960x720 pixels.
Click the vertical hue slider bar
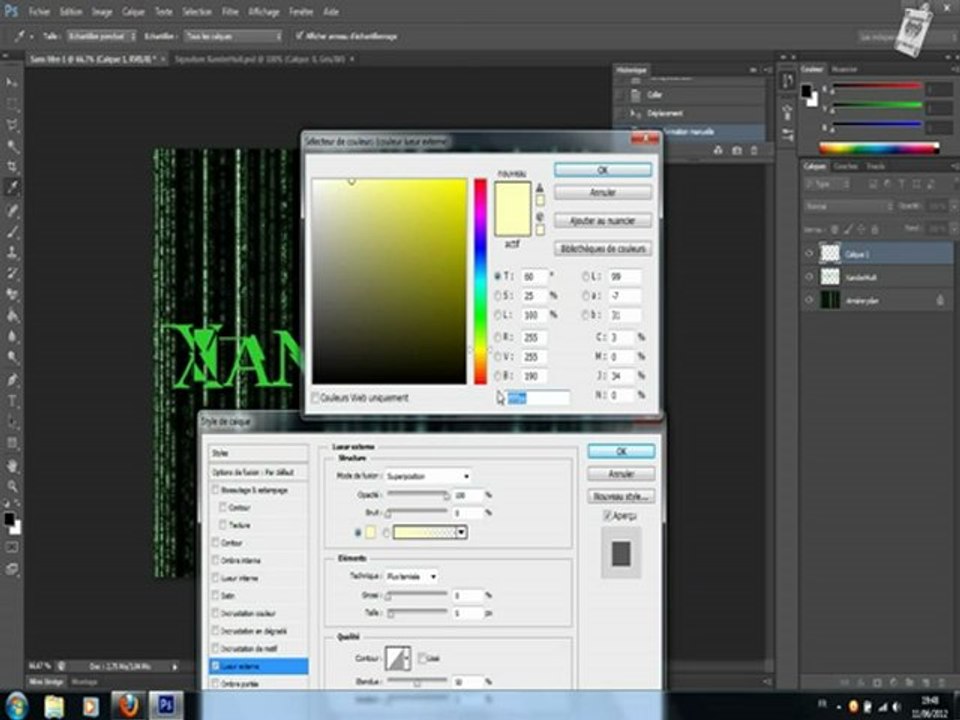click(481, 281)
